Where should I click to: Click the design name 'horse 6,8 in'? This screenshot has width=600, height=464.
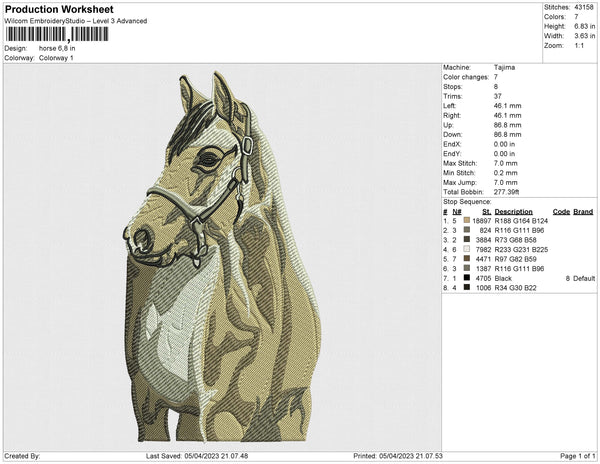57,49
